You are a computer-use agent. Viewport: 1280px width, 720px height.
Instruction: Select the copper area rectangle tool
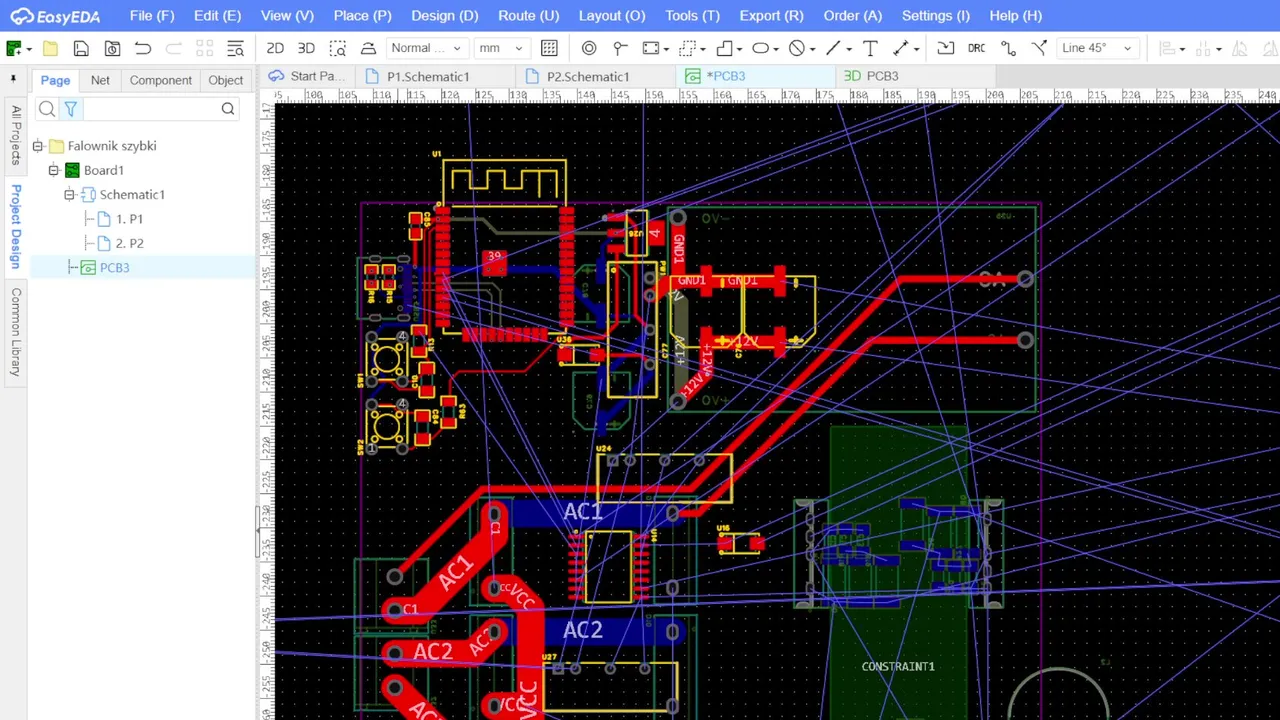(651, 48)
